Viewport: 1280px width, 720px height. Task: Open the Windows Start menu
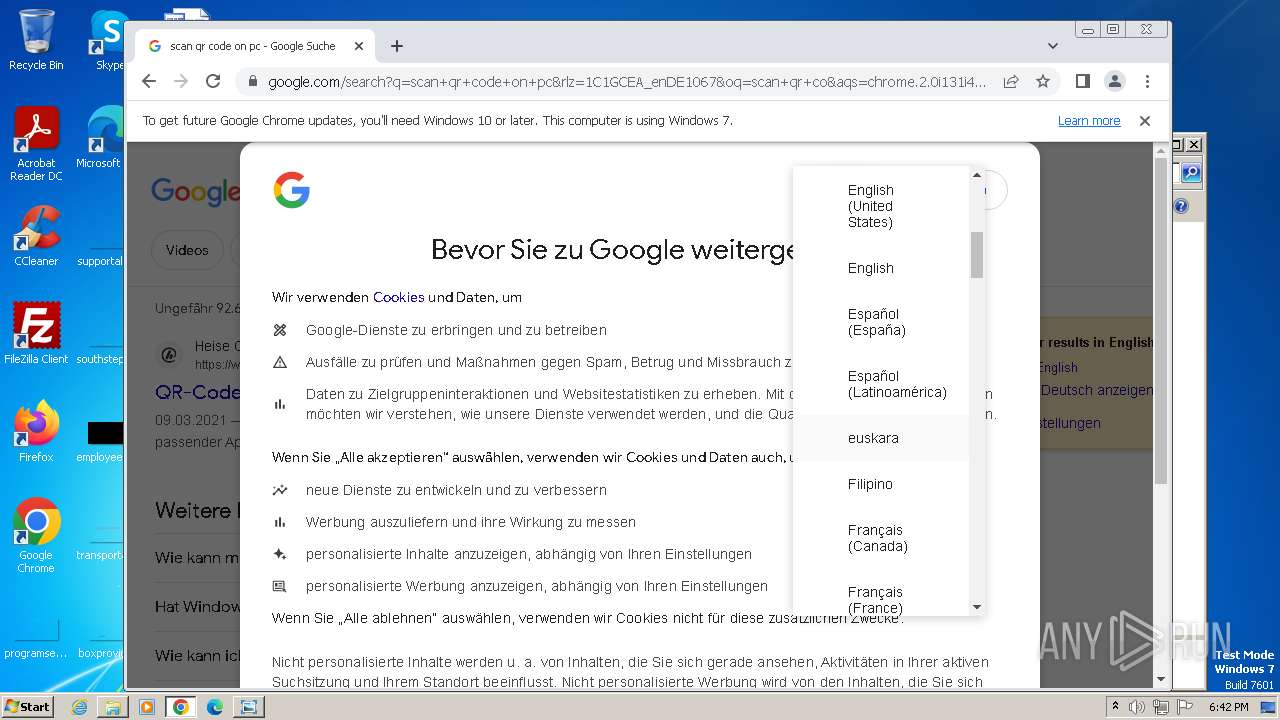point(27,706)
